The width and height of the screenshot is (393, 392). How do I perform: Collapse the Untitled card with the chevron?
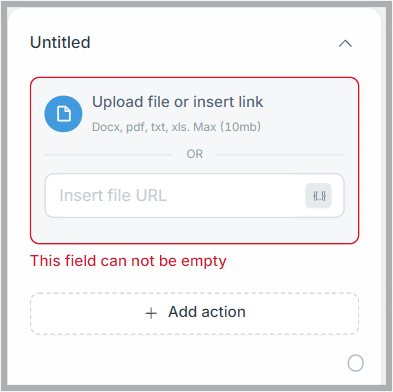point(345,43)
